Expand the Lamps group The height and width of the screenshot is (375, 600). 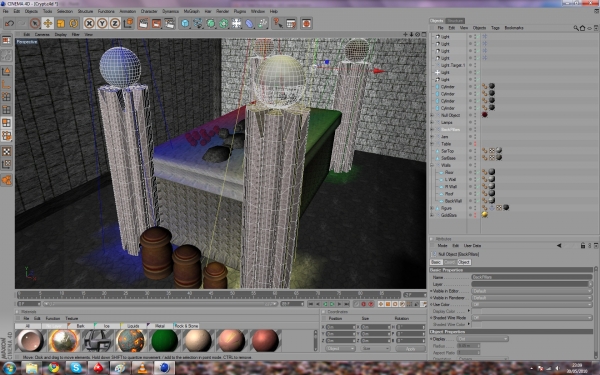432,122
